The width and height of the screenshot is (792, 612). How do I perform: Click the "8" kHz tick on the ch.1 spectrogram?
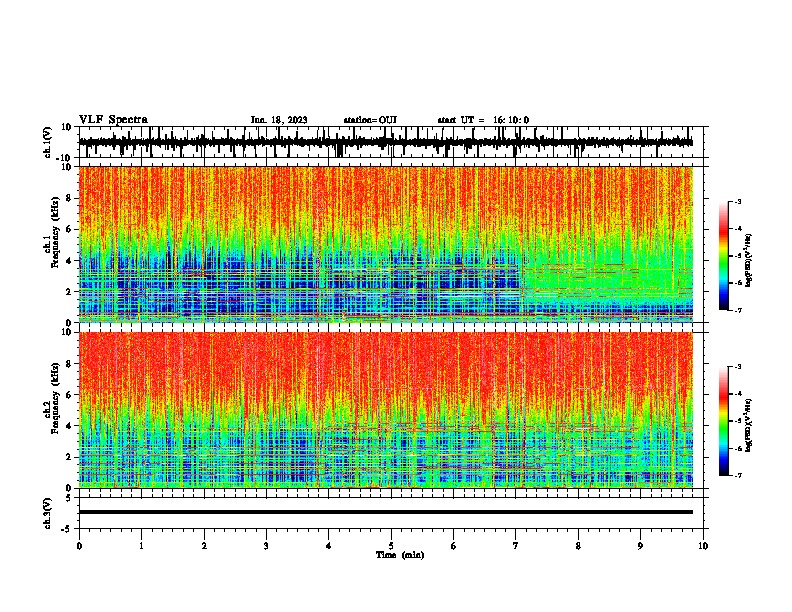coord(69,198)
